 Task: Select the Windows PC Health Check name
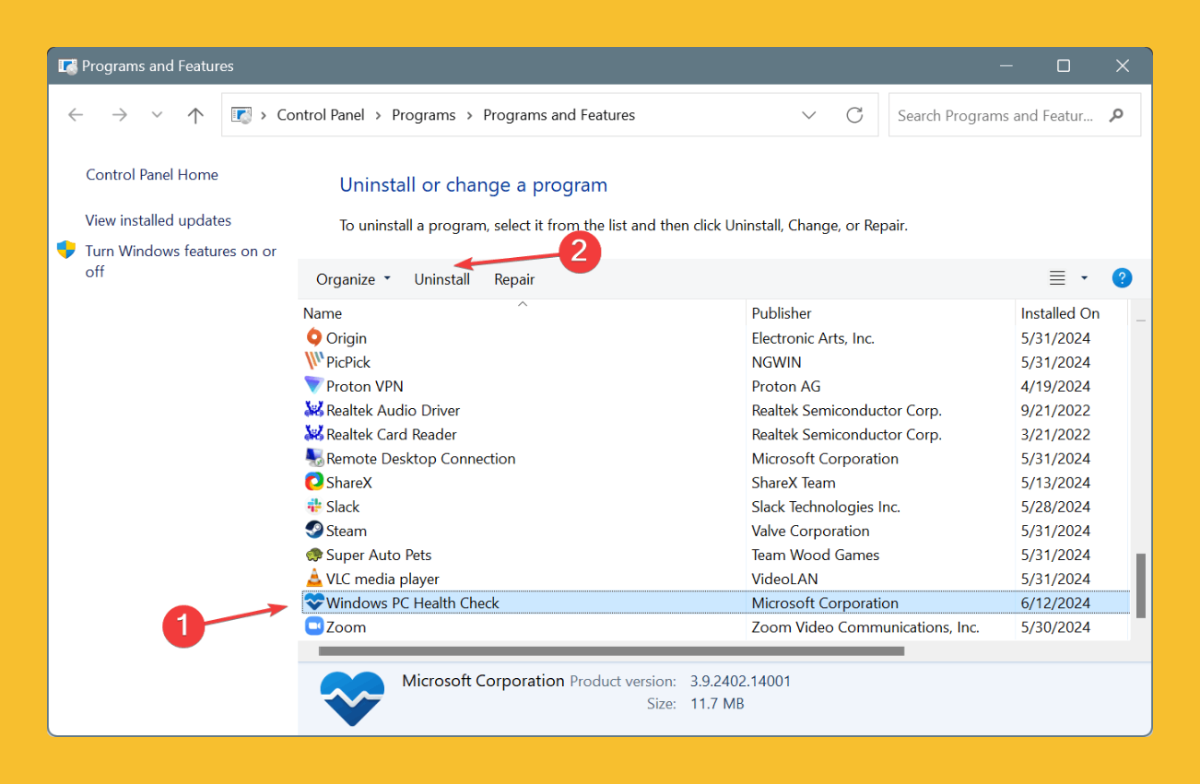413,603
